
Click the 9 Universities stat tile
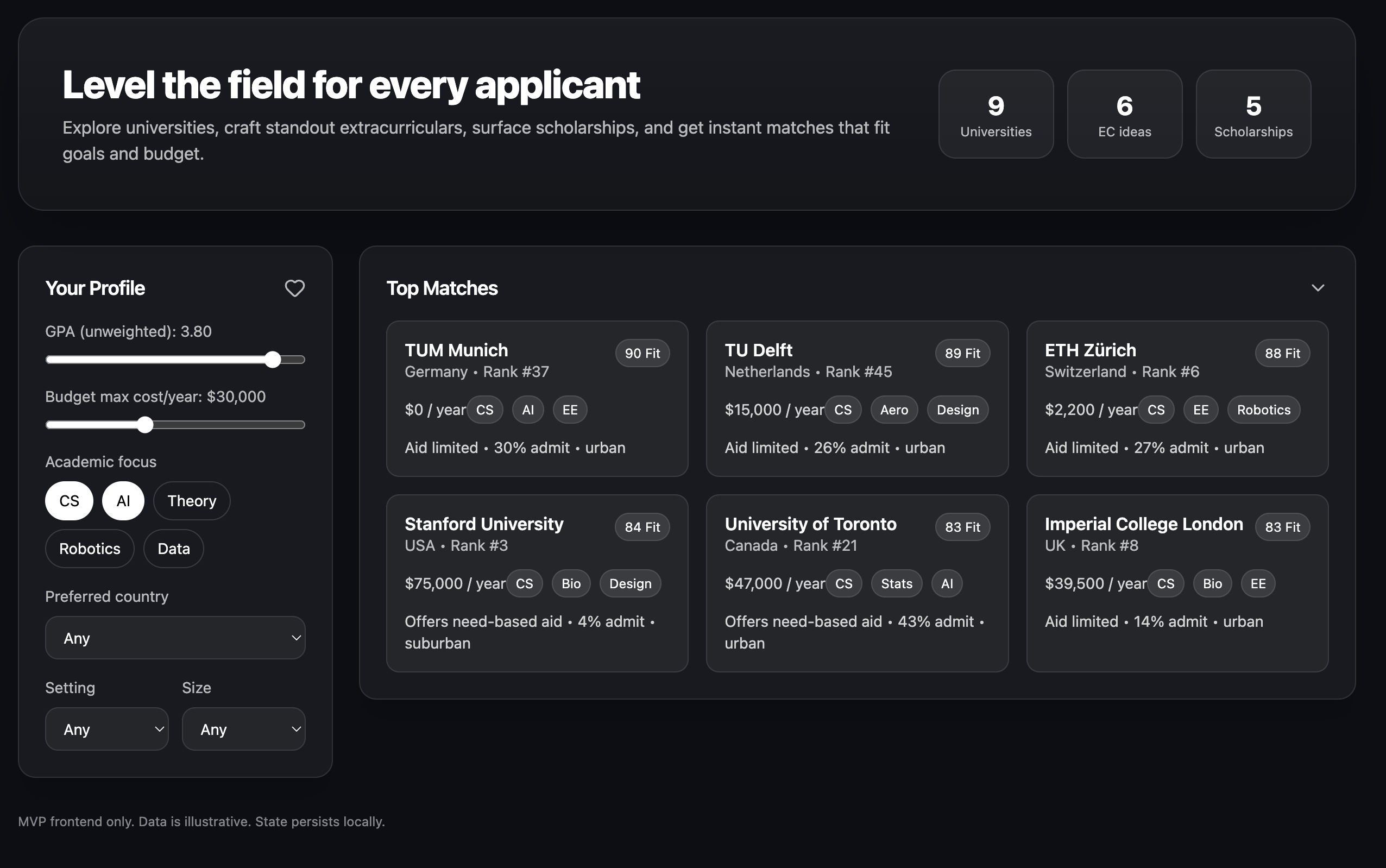pos(996,114)
